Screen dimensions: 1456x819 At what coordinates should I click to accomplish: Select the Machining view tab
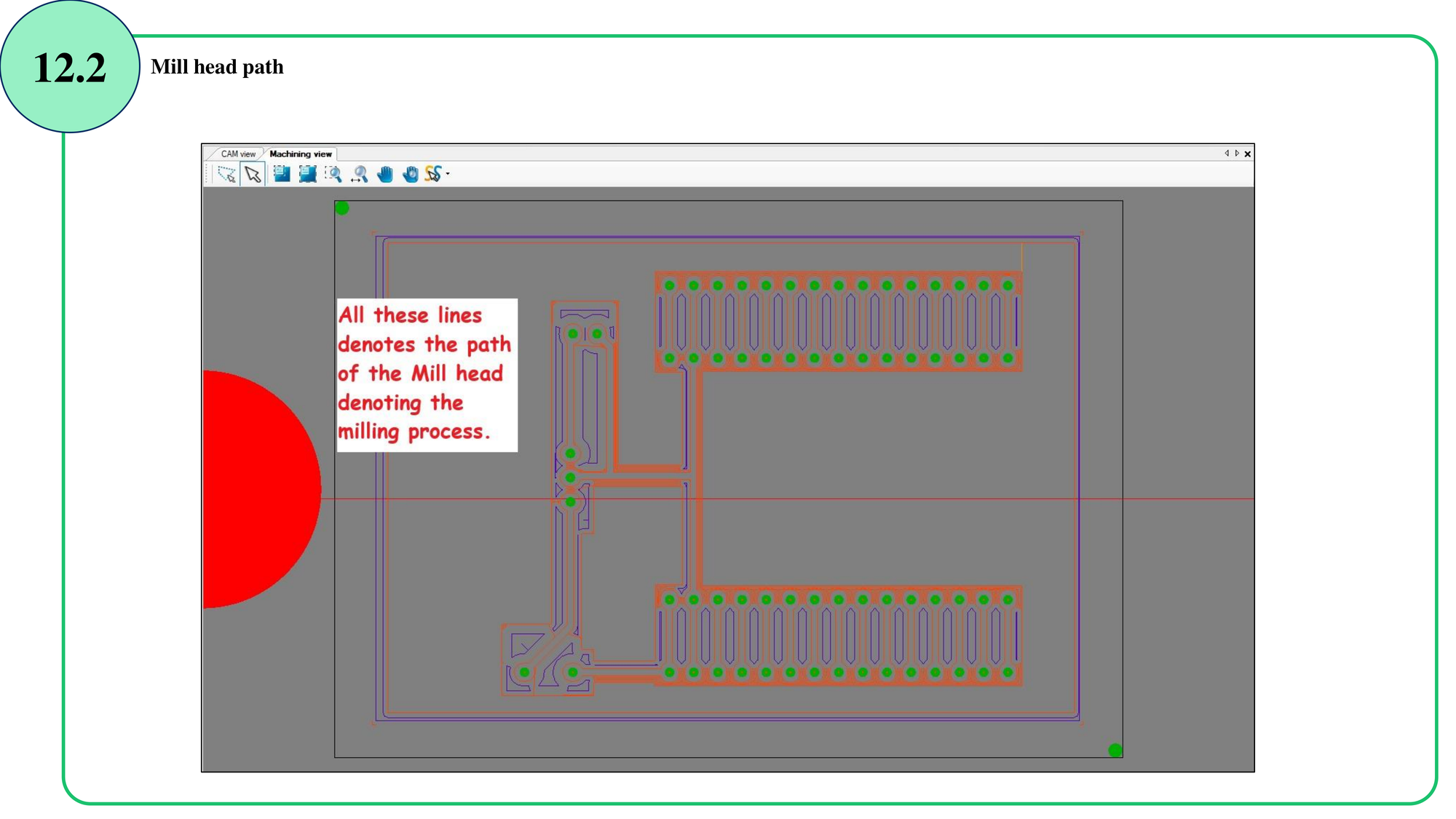click(301, 154)
